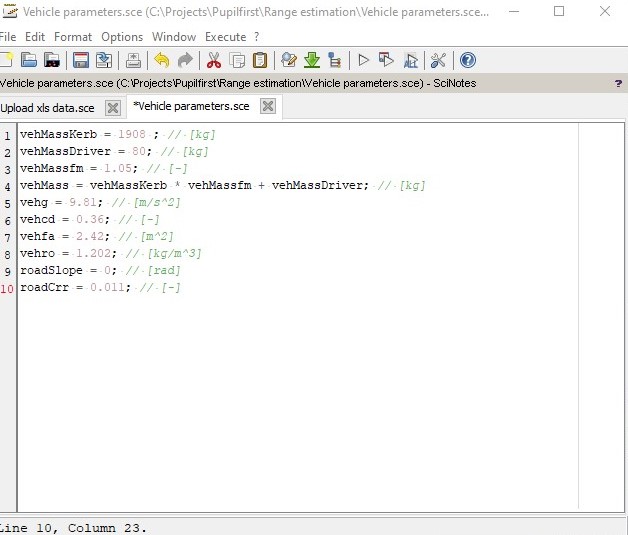This screenshot has height=535, width=628.
Task: Click value 0.36 on vehcd line
Action: [90, 219]
